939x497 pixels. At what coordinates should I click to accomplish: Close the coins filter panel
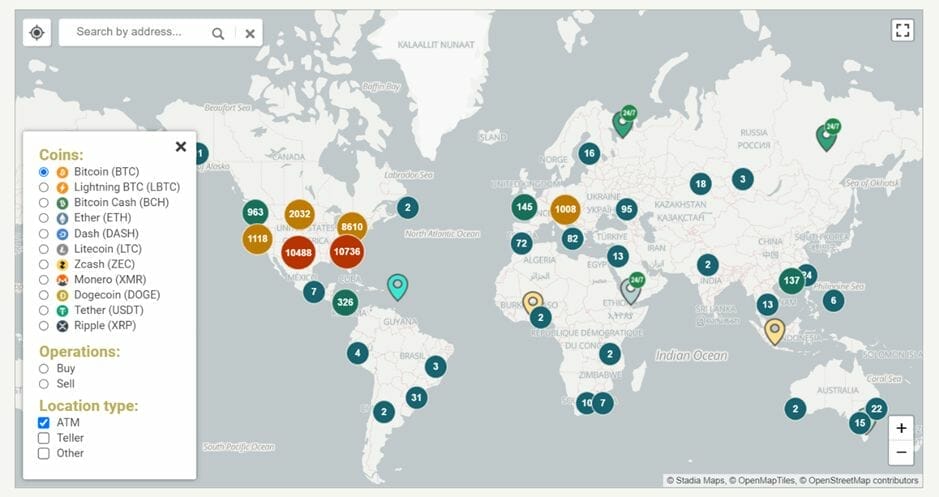point(181,147)
